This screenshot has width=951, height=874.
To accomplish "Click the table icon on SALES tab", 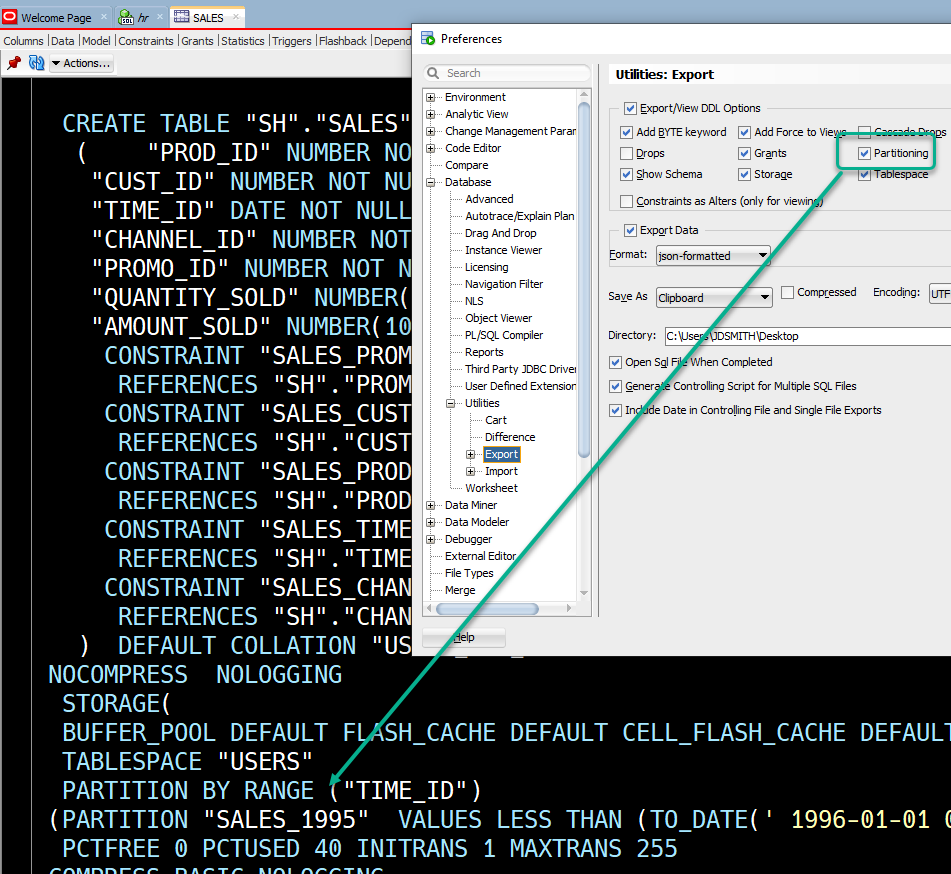I will tap(181, 17).
